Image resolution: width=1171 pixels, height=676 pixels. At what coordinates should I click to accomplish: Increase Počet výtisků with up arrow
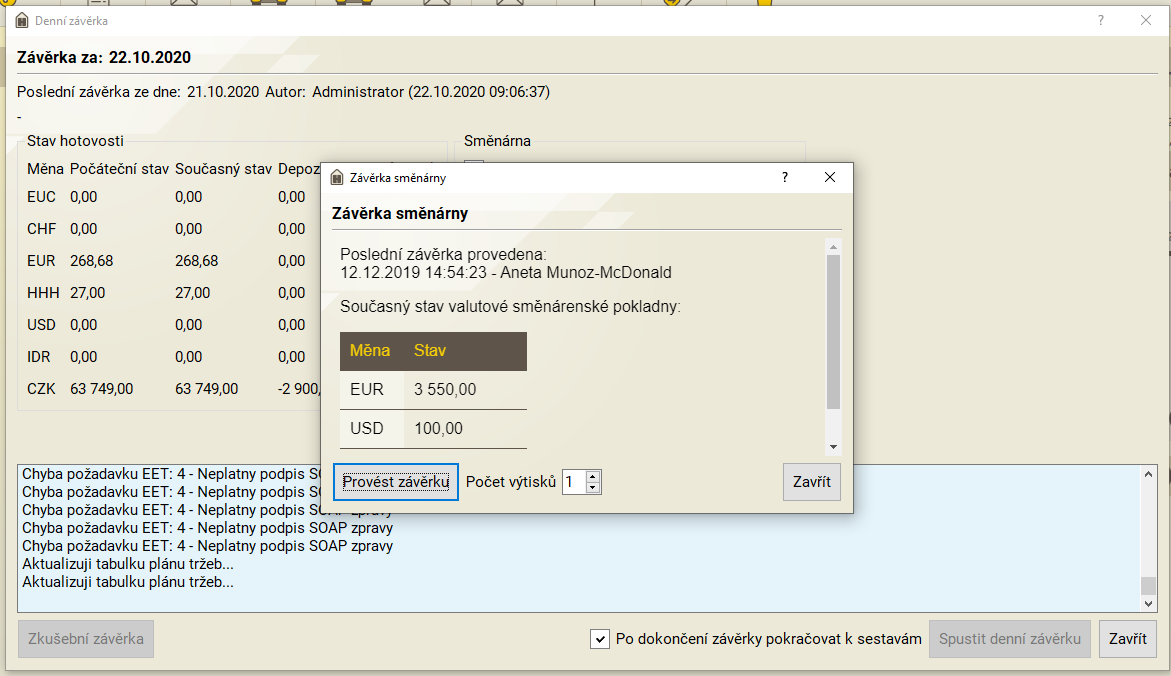593,476
